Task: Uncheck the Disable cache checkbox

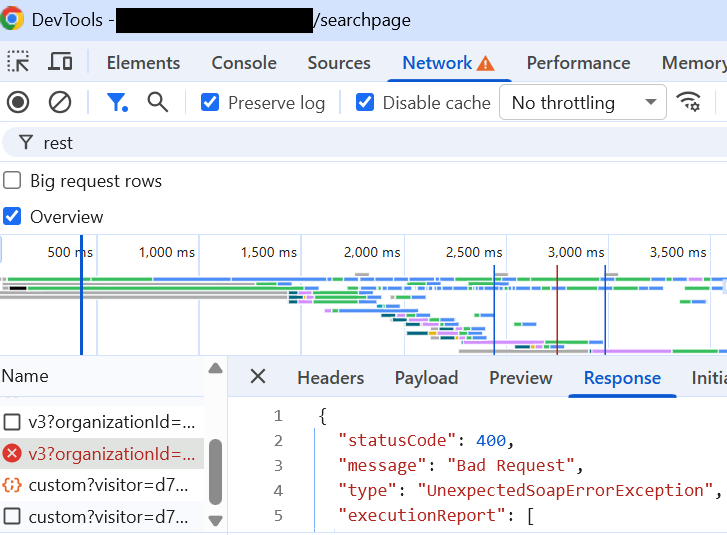Action: click(x=365, y=102)
